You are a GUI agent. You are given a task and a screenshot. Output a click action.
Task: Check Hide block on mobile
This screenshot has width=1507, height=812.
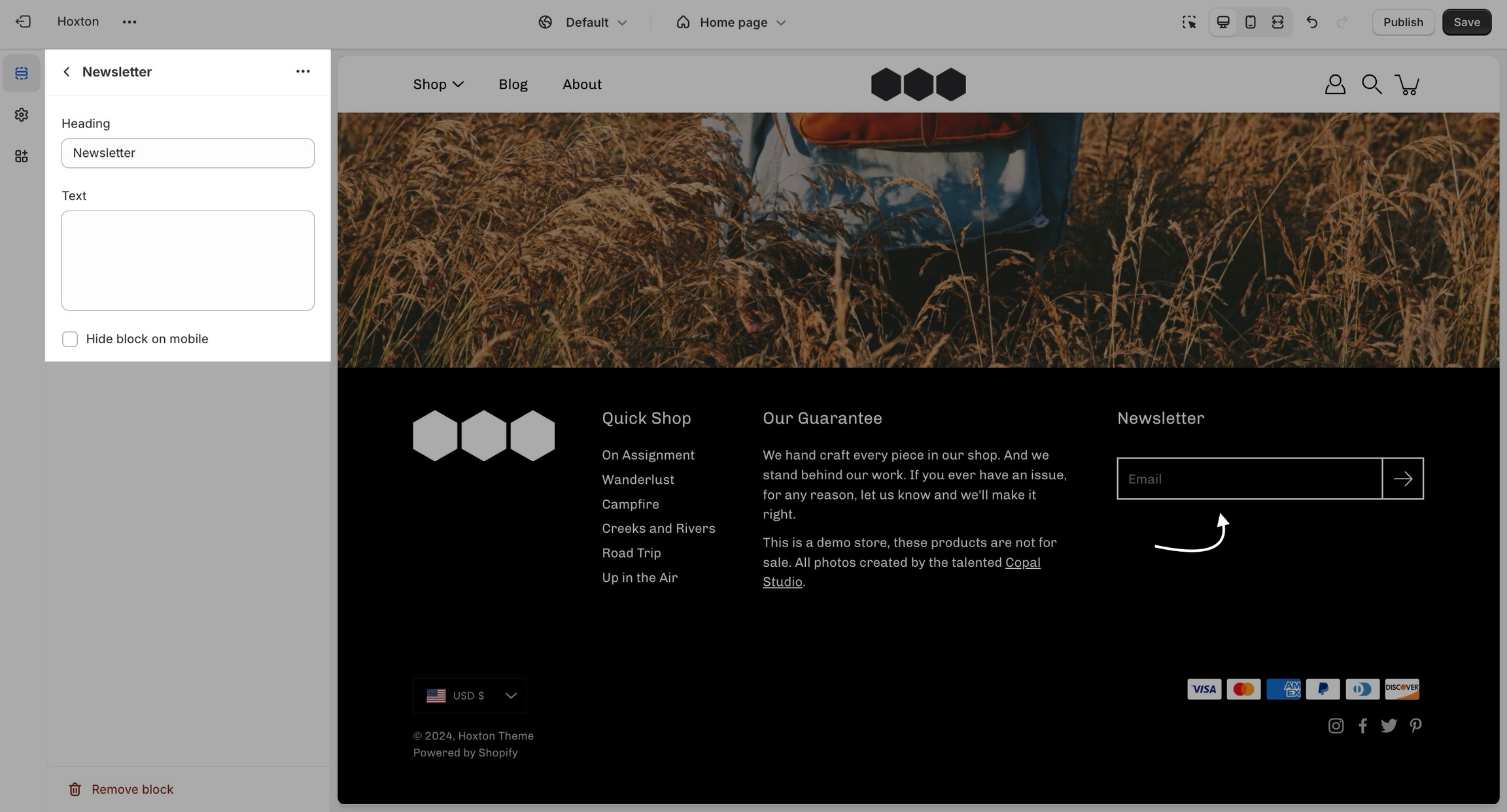(70, 339)
